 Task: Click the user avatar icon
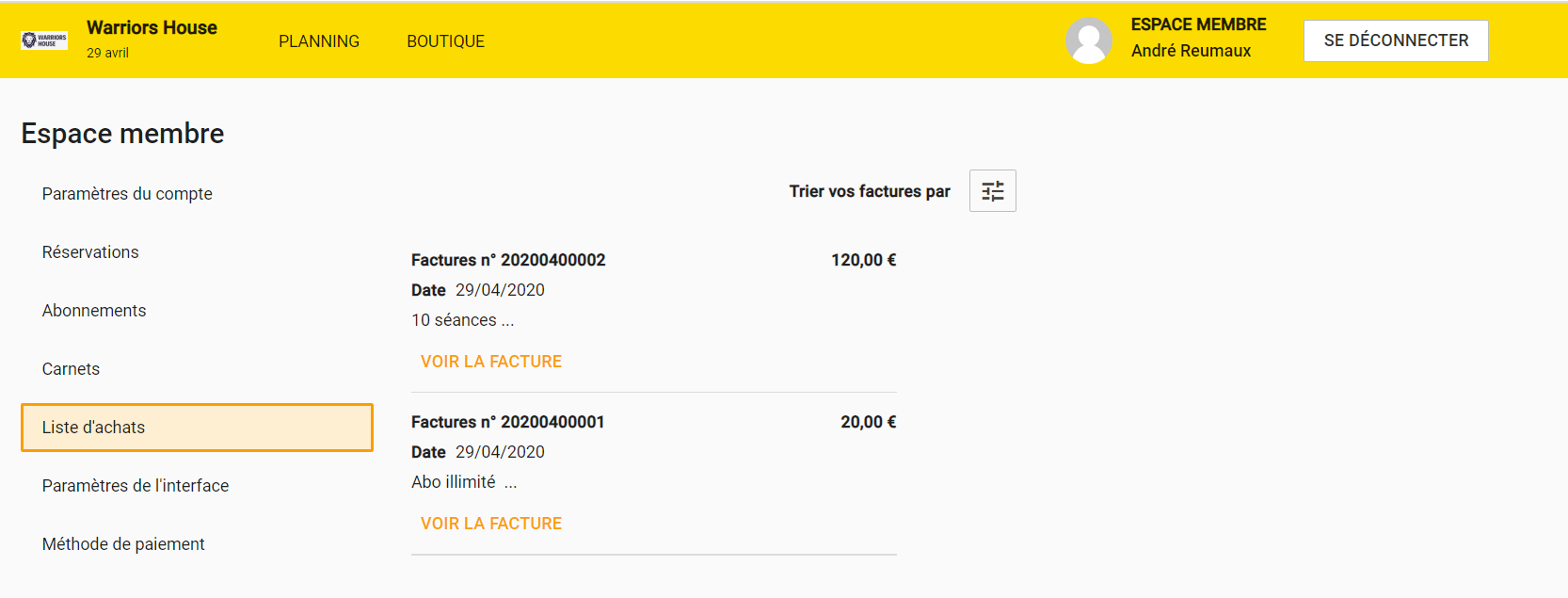click(1089, 40)
